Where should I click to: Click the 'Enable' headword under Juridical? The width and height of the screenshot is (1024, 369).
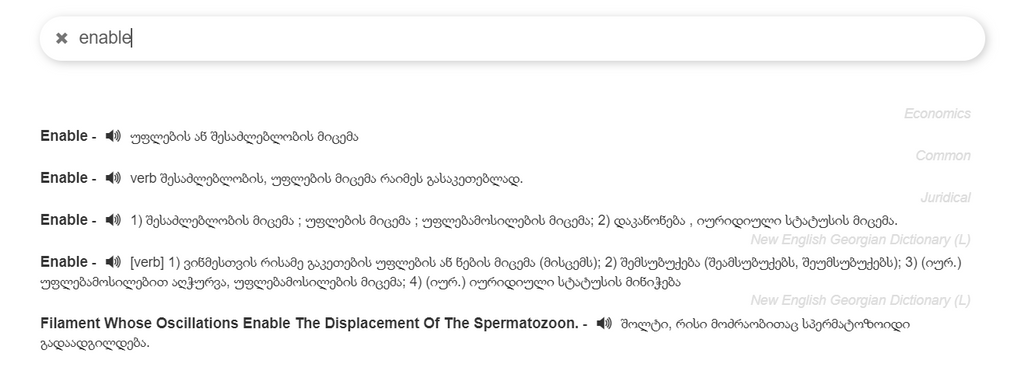click(x=64, y=219)
